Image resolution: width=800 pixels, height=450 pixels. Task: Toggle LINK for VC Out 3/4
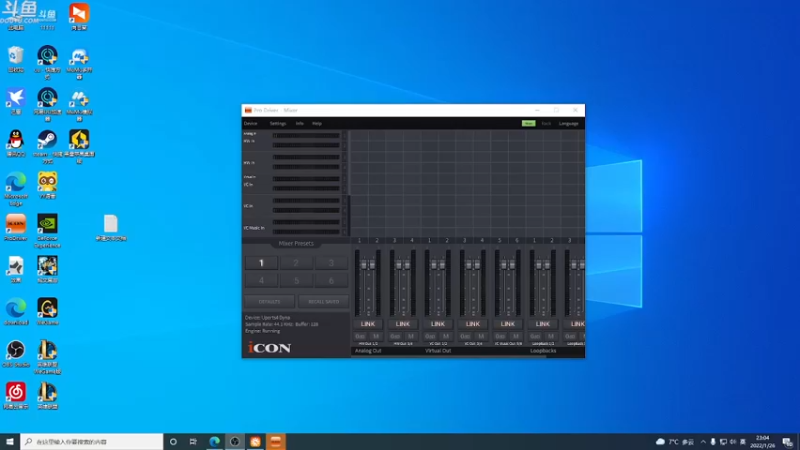pos(472,324)
